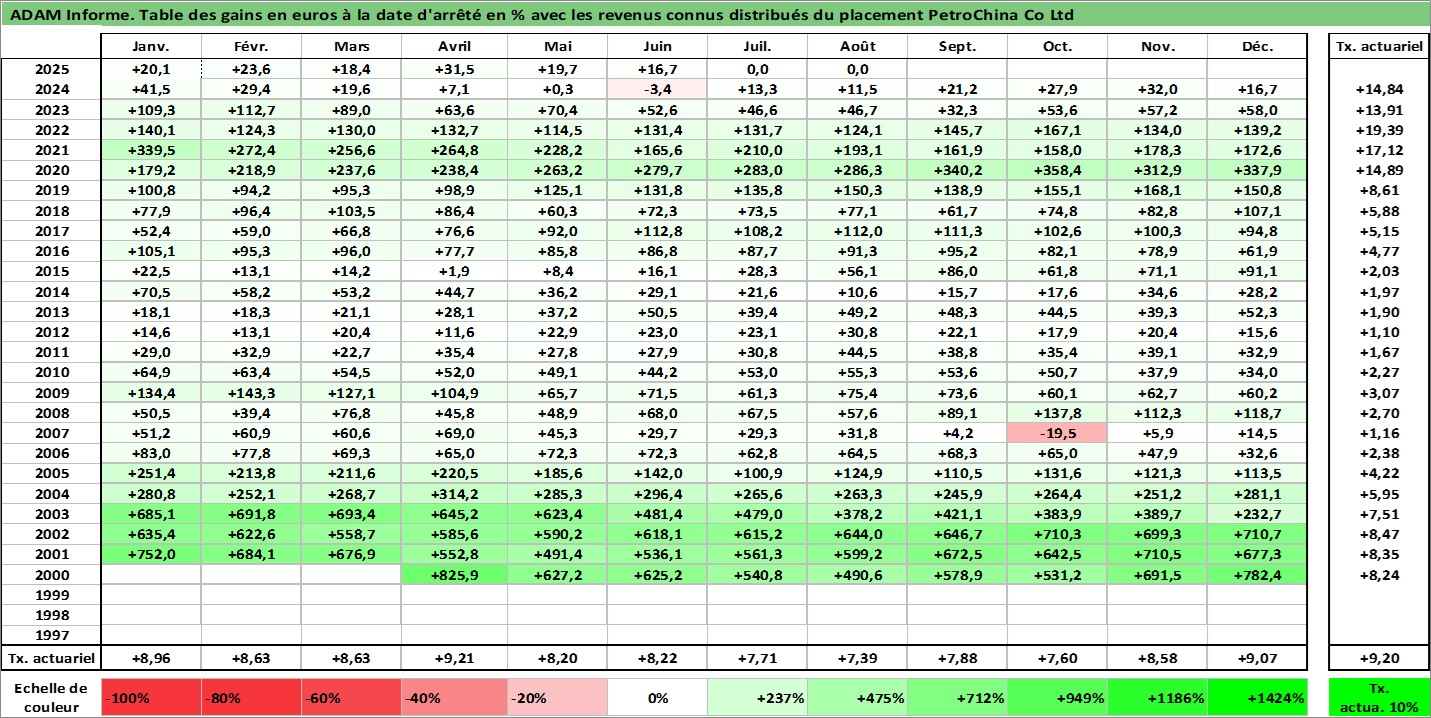Click the +782,4 cell for December 2000
Screen dimensions: 1431x718
click(x=1256, y=575)
